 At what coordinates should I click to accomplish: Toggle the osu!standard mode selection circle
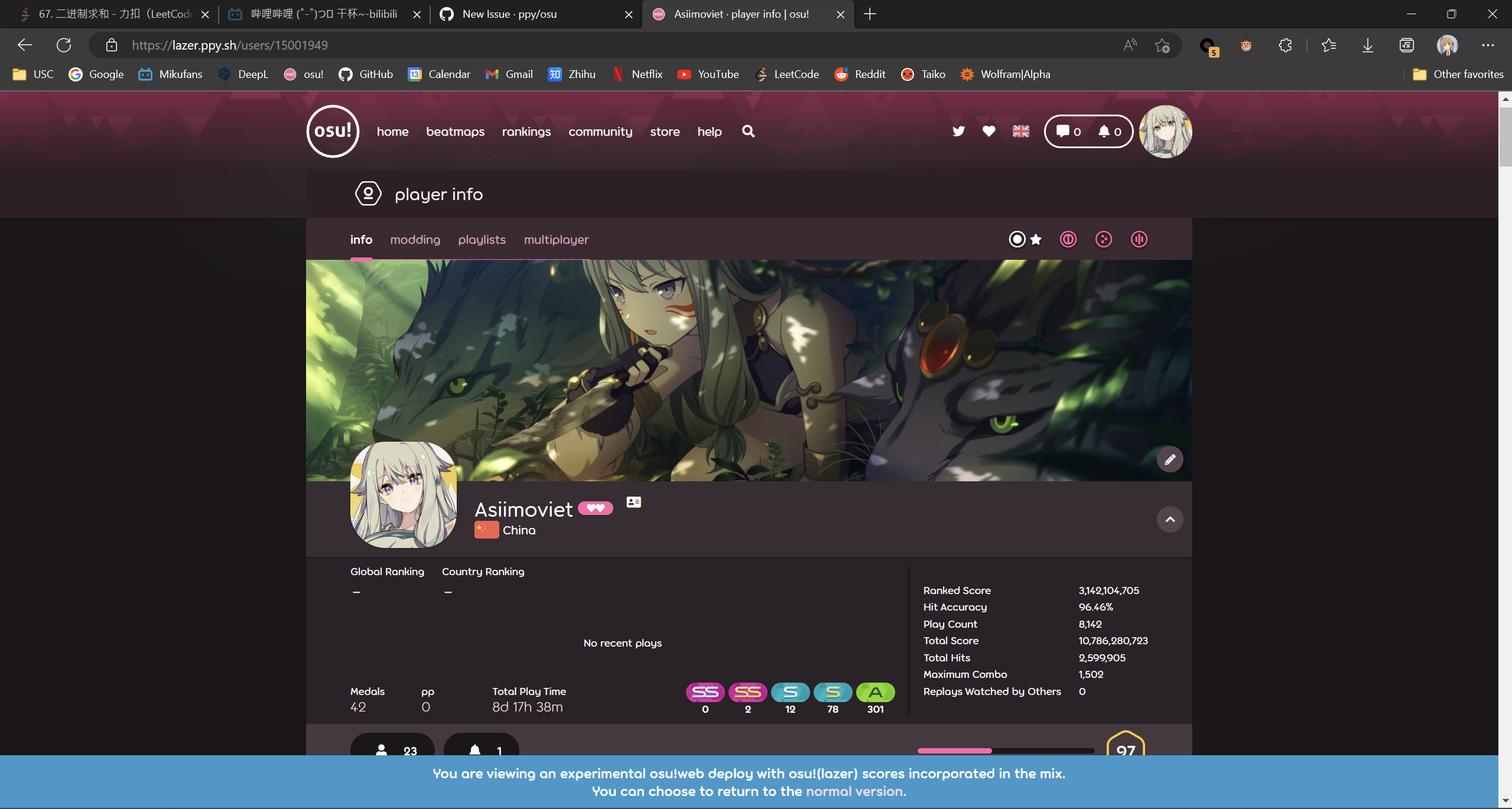coord(1016,239)
